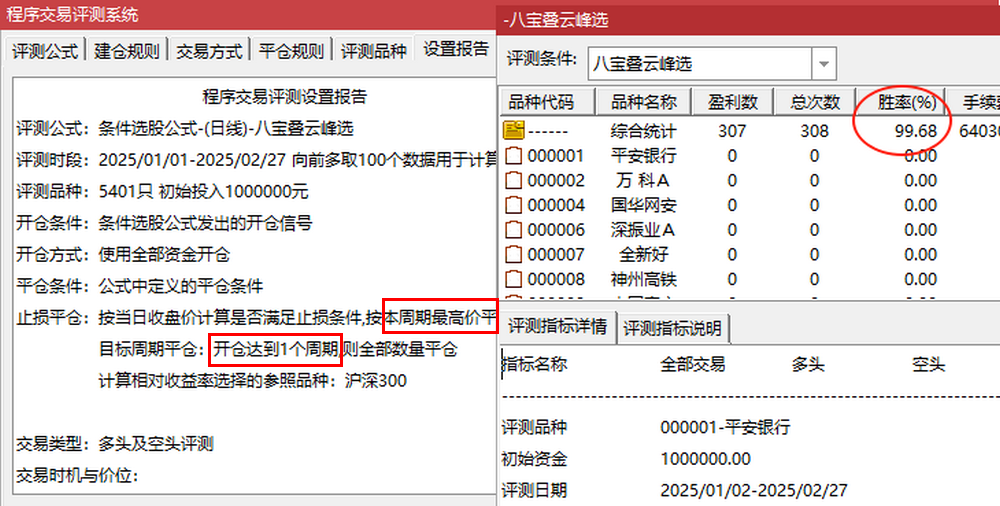Switch to the 建仓规则 tab
The height and width of the screenshot is (506, 1000).
[126, 50]
